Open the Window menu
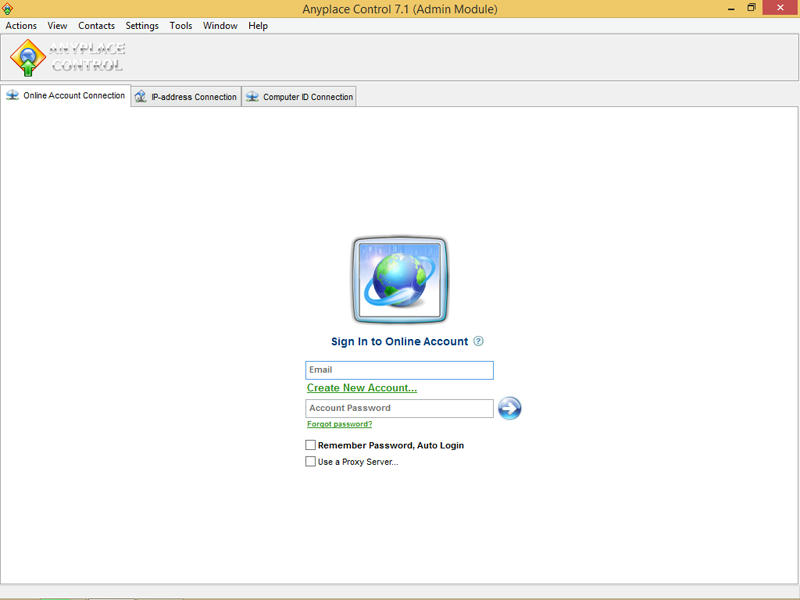This screenshot has height=600, width=800. (220, 26)
